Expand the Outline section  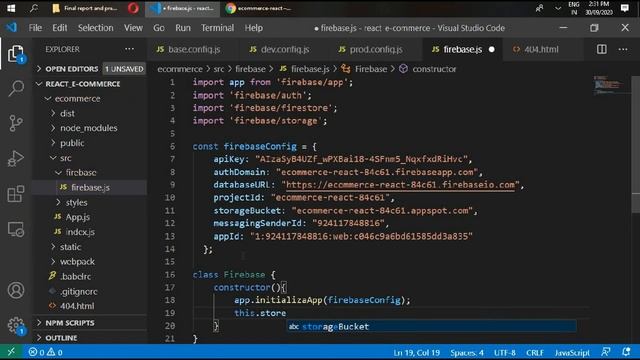[x=90, y=338]
